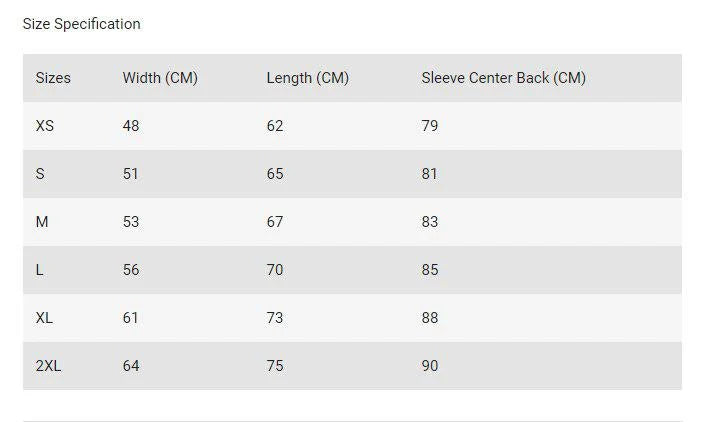Select the 2XL size row label

[48, 366]
